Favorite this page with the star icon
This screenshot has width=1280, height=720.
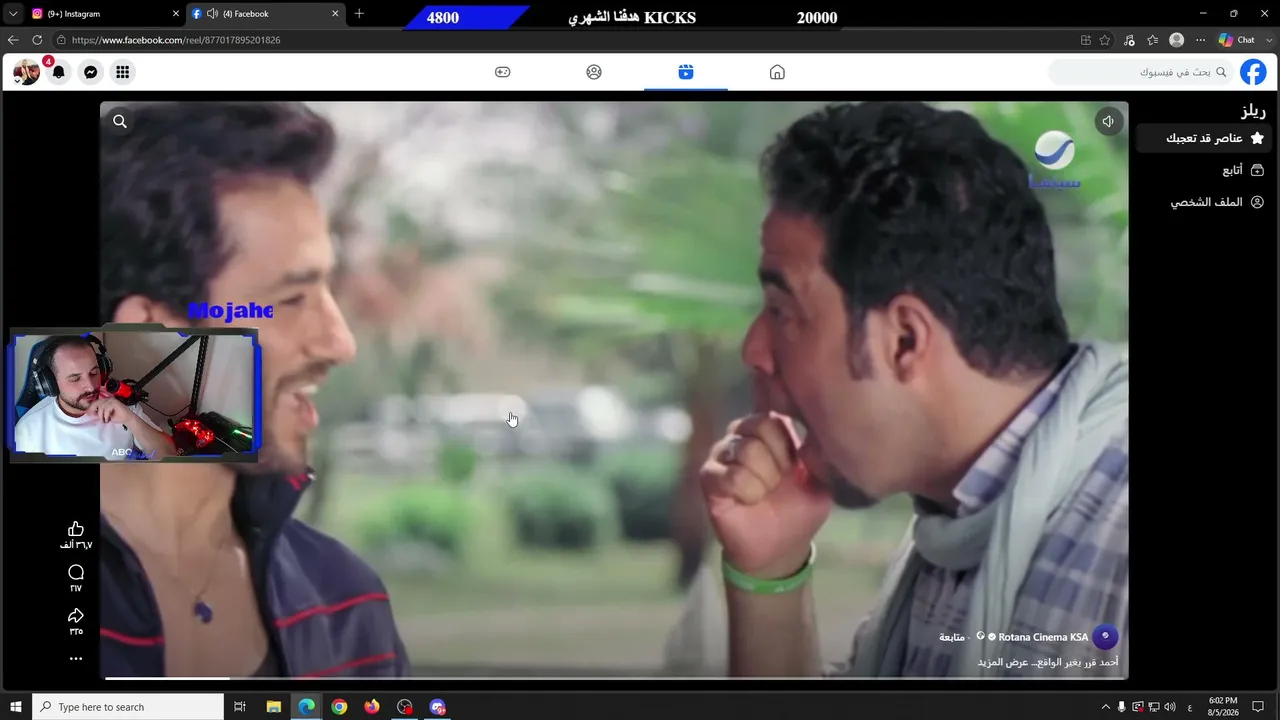pos(1105,40)
